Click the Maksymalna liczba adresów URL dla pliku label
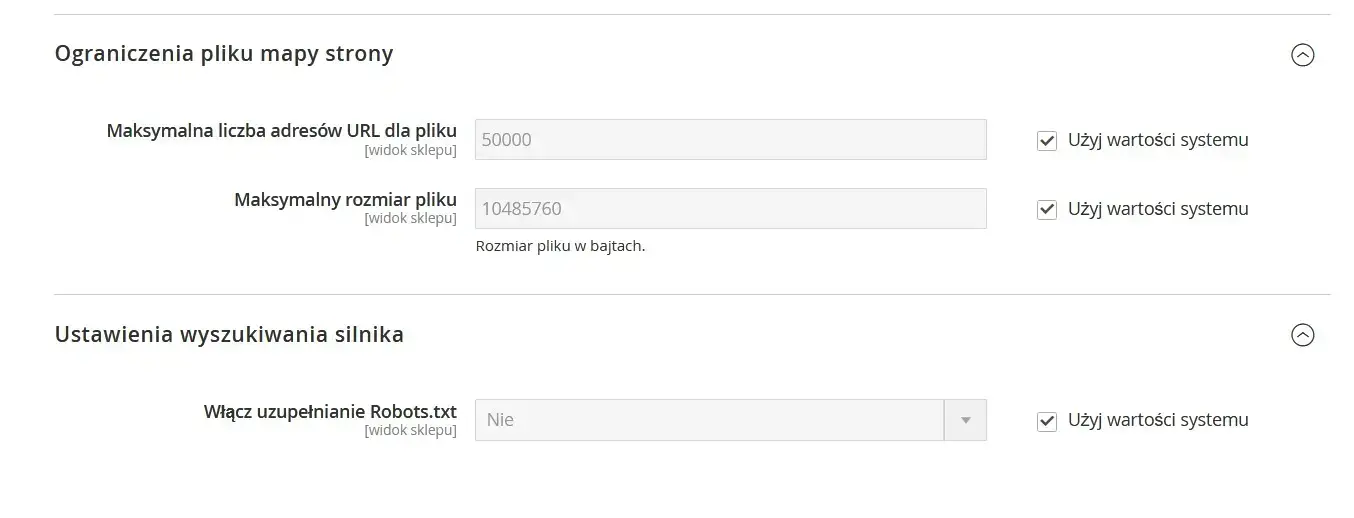 (281, 131)
